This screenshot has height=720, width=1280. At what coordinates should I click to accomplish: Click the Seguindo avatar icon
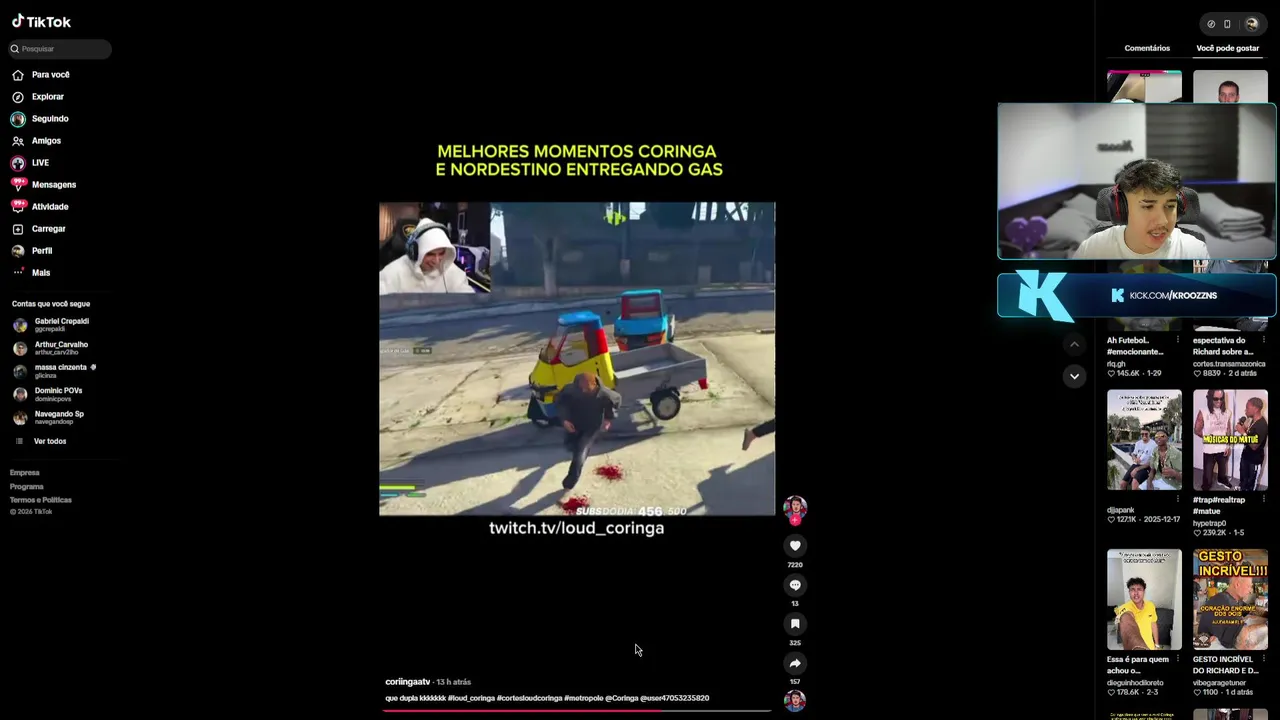pos(18,119)
